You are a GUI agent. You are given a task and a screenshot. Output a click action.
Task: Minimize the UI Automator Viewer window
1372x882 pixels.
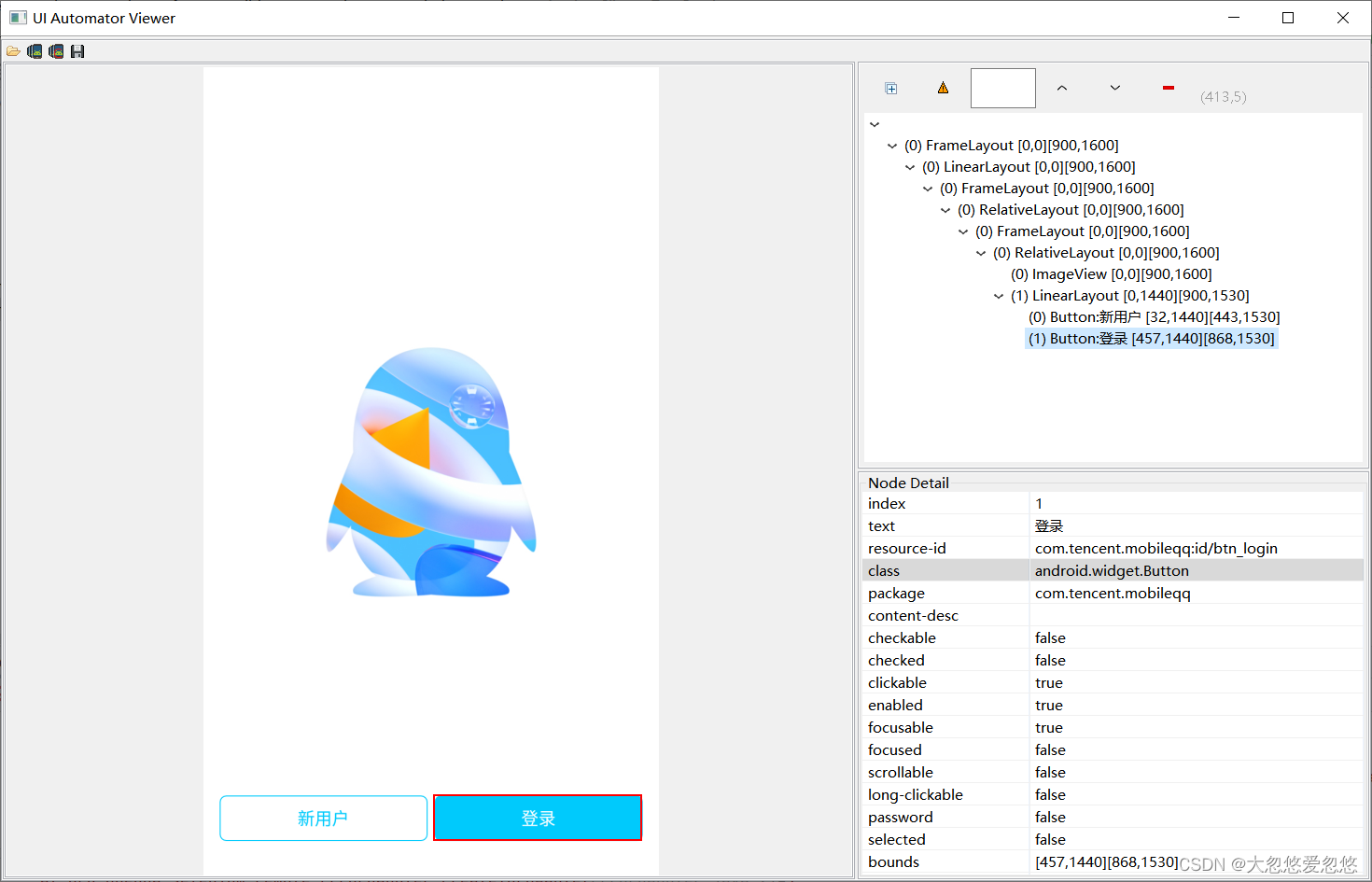[x=1234, y=18]
